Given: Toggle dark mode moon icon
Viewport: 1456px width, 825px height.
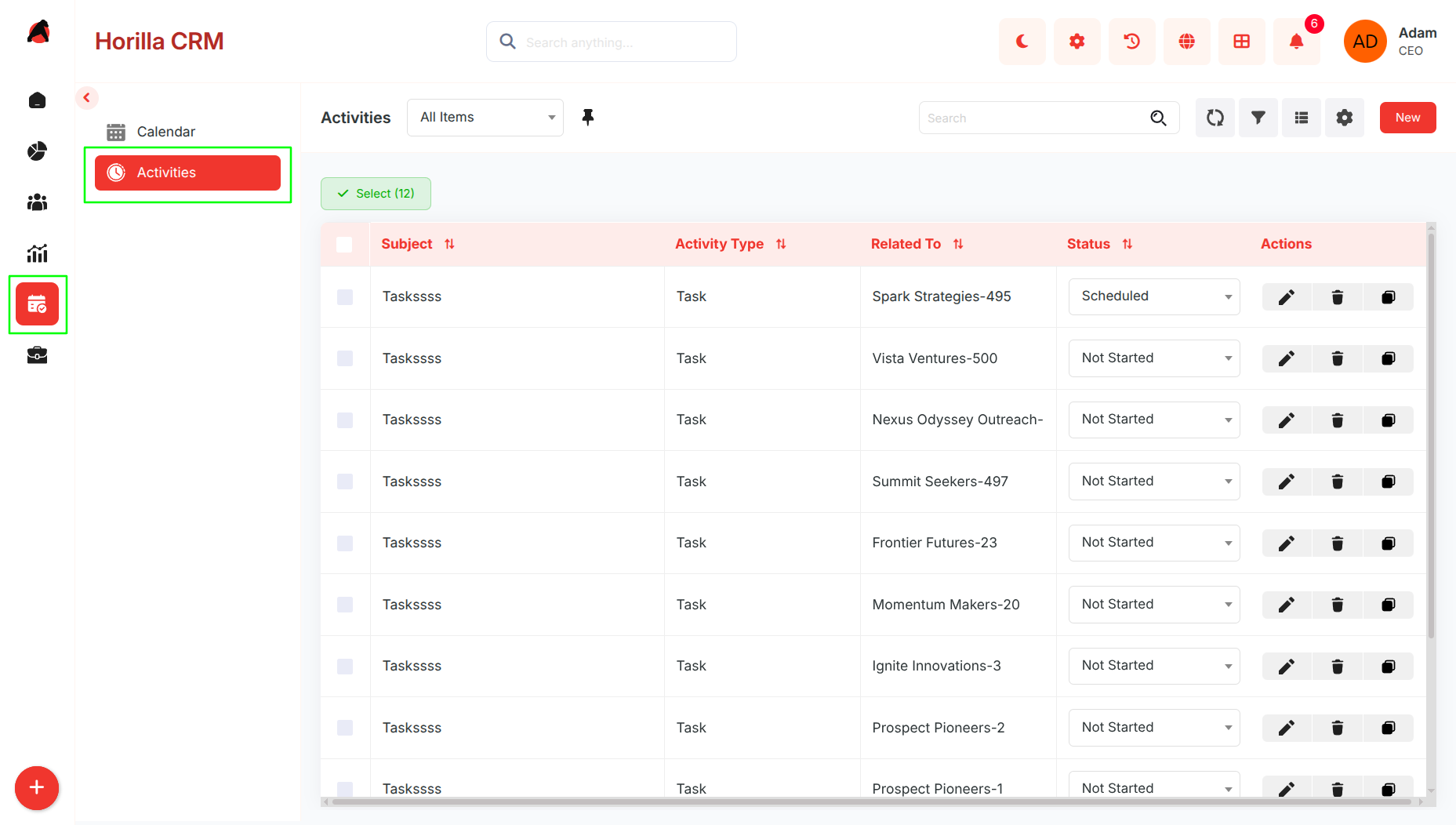Looking at the screenshot, I should [x=1022, y=42].
